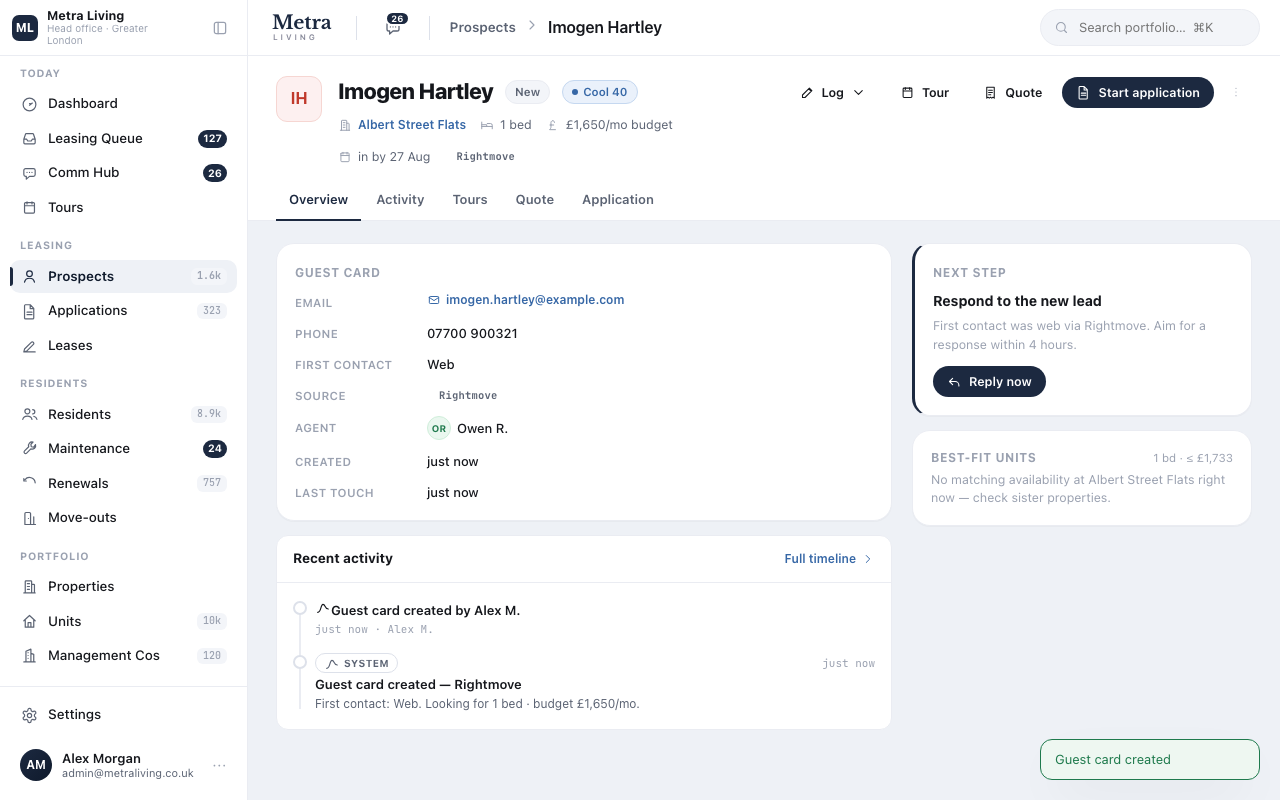Click 'in by 27 Aug' move-in date
This screenshot has height=800, width=1280.
[x=394, y=157]
